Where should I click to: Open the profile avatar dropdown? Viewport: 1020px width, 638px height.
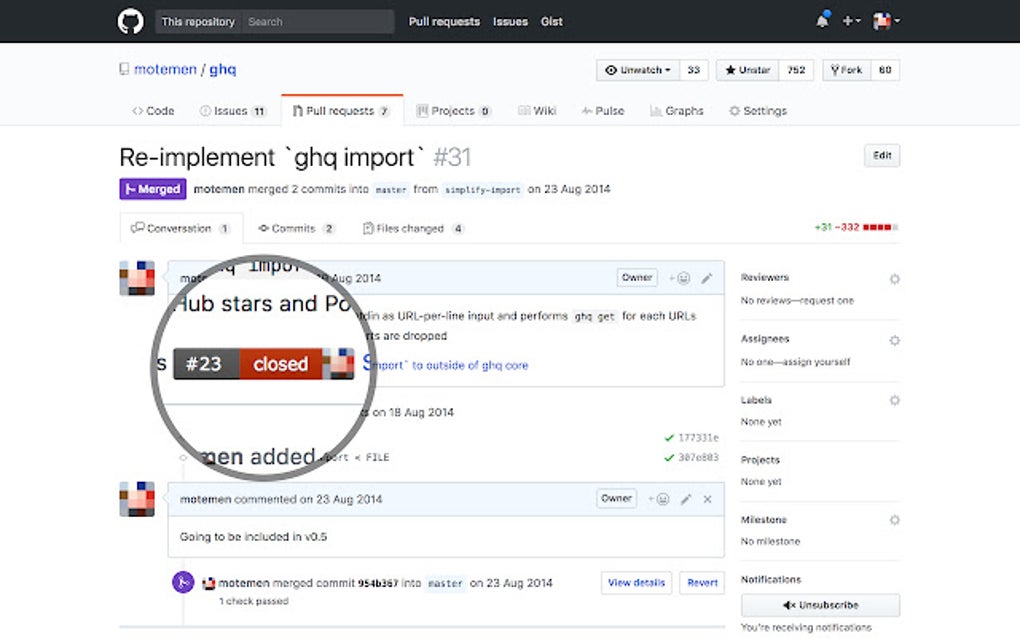[x=884, y=20]
